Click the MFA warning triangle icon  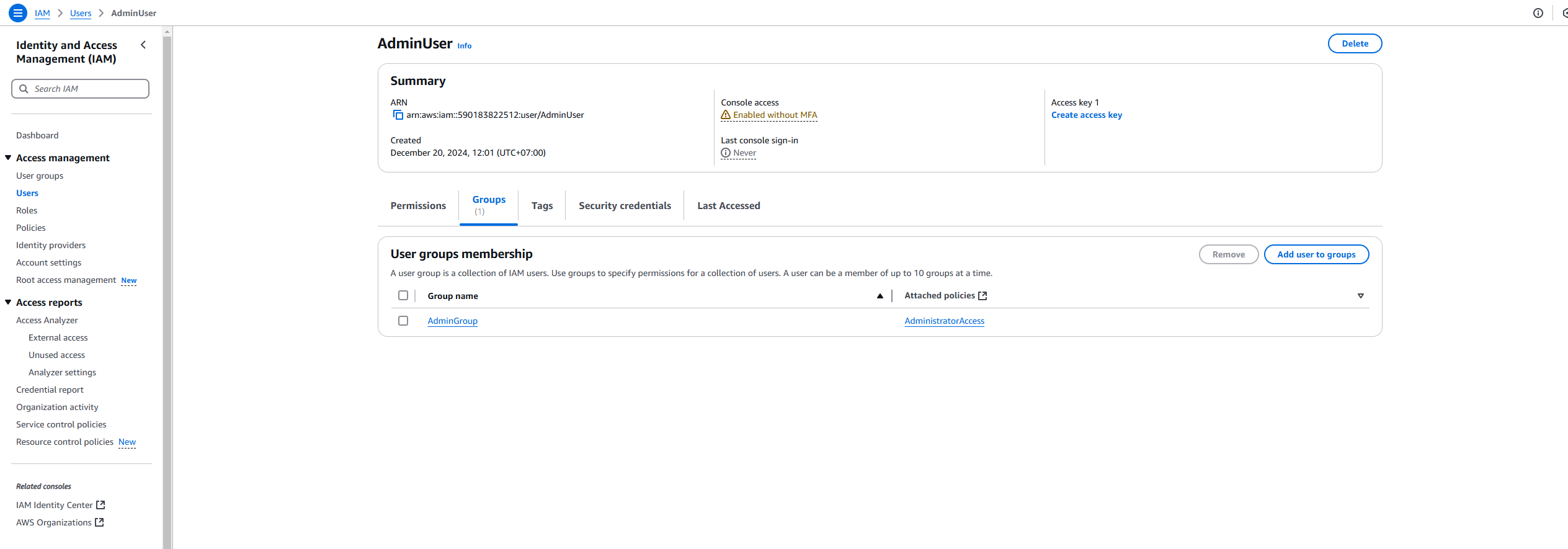click(x=725, y=115)
